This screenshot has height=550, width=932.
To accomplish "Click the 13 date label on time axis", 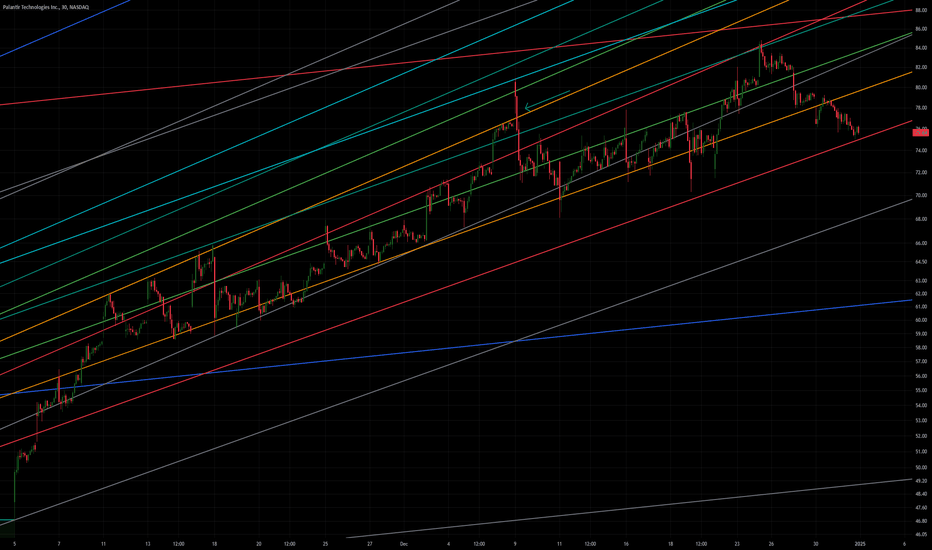I will [147, 544].
